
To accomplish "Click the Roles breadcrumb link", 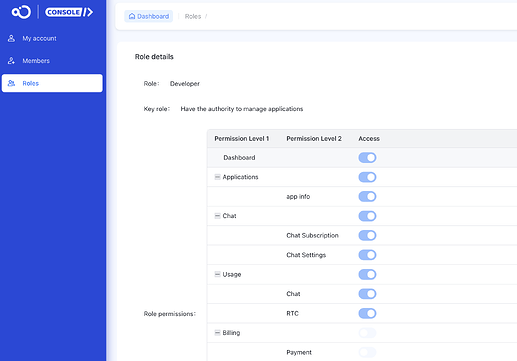I will point(193,16).
